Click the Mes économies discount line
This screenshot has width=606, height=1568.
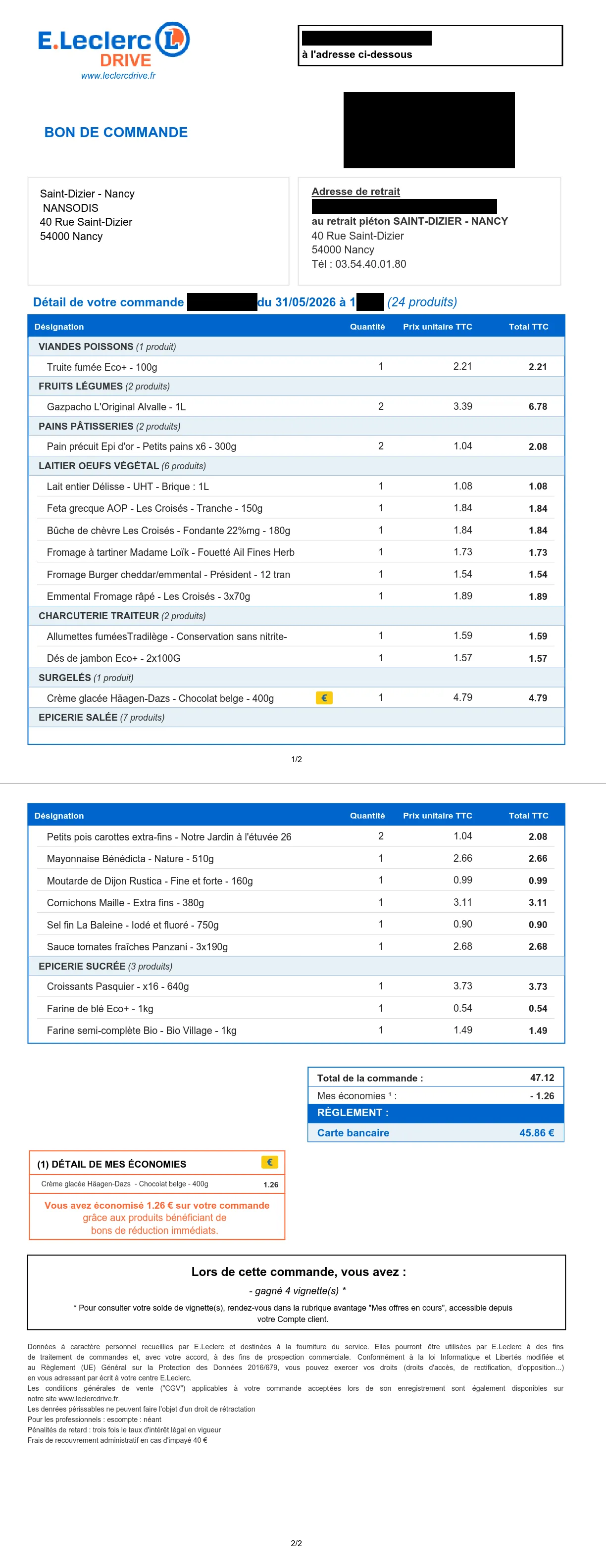(436, 1096)
